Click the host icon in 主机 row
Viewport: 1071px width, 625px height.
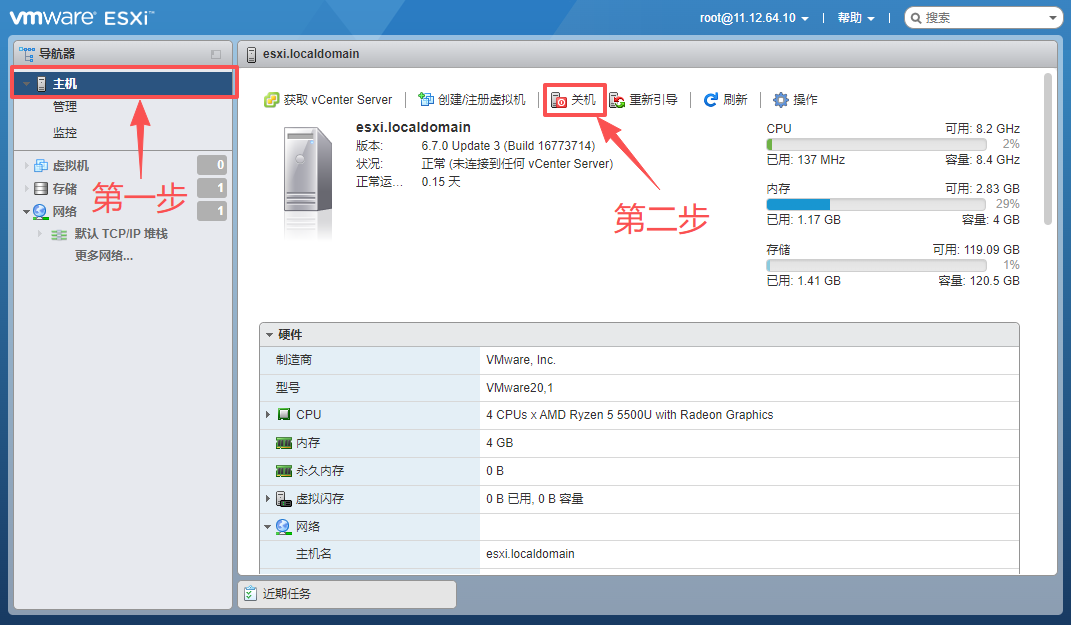point(42,83)
